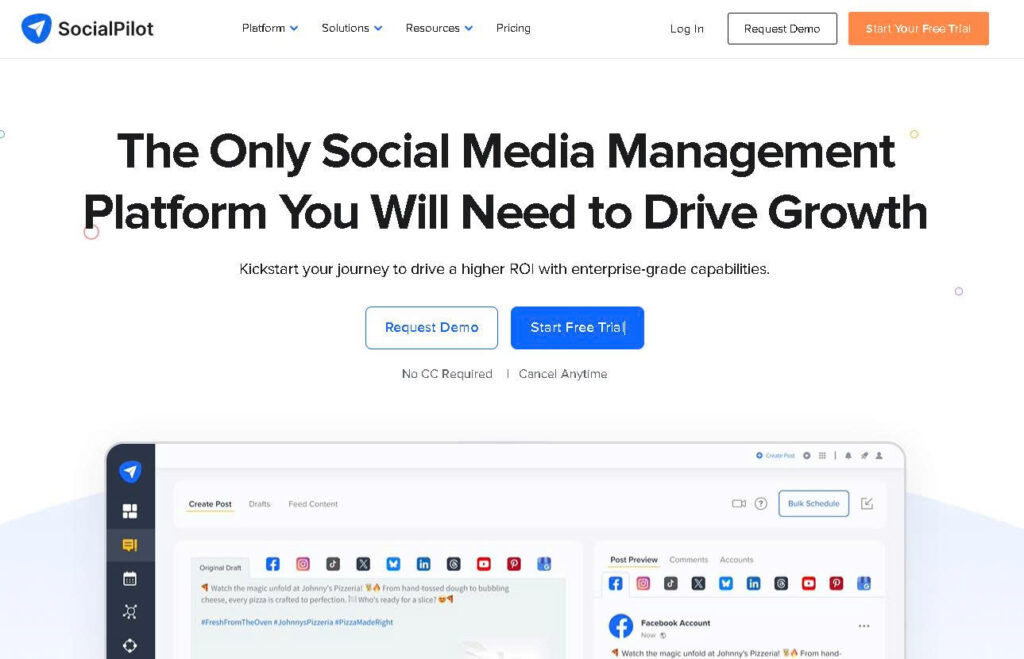Click the orange Start Your Free Trial button
This screenshot has height=659, width=1024.
[x=918, y=29]
